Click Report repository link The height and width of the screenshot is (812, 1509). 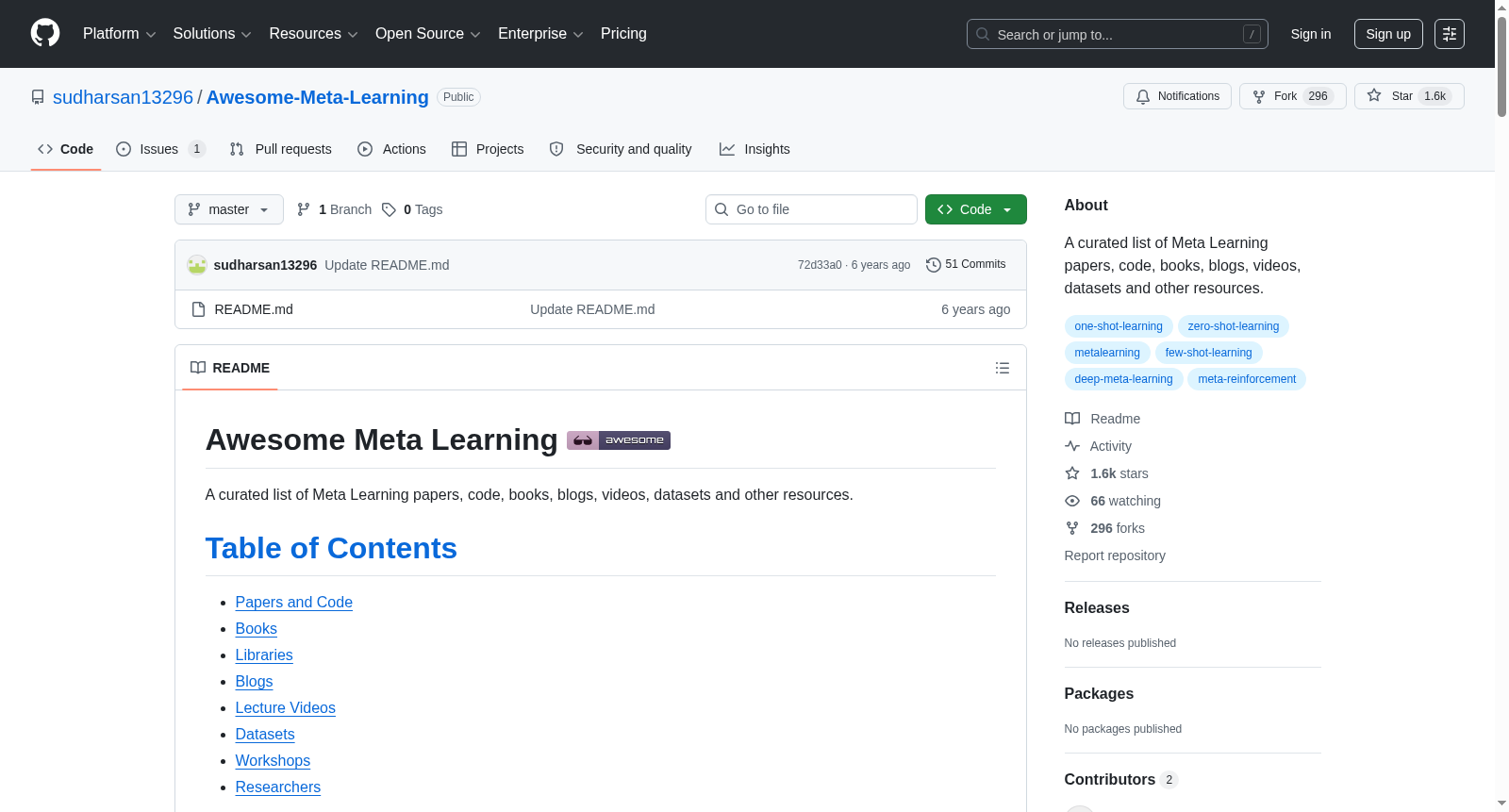coord(1115,555)
